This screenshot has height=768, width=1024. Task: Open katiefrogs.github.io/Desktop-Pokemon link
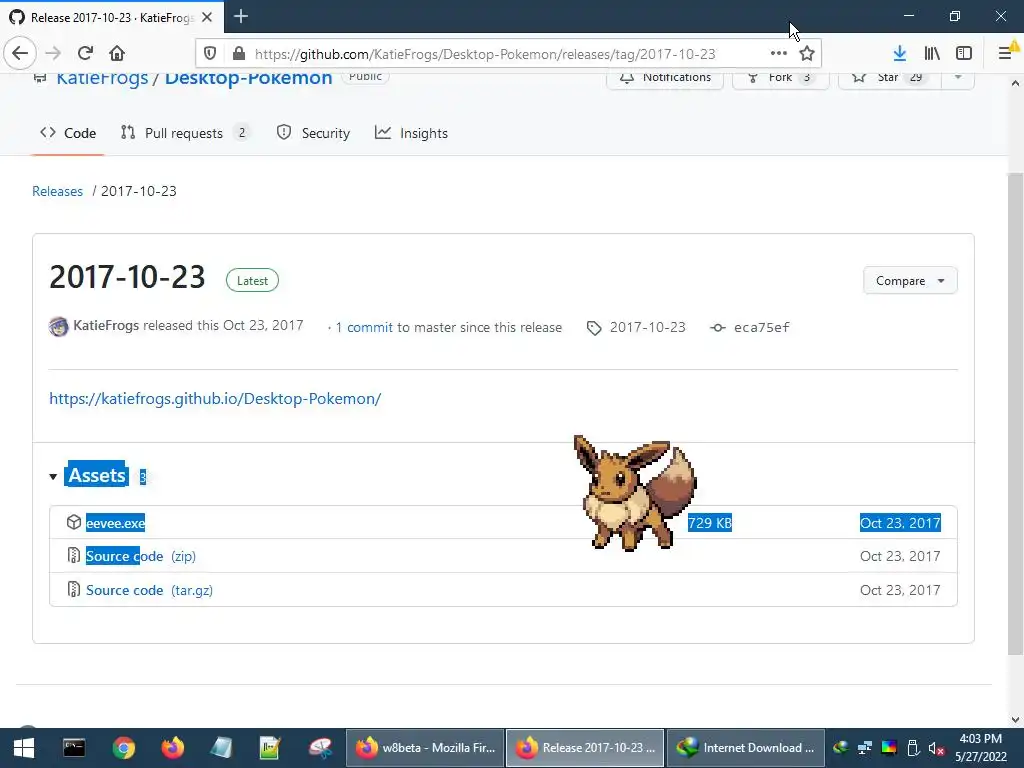click(215, 398)
